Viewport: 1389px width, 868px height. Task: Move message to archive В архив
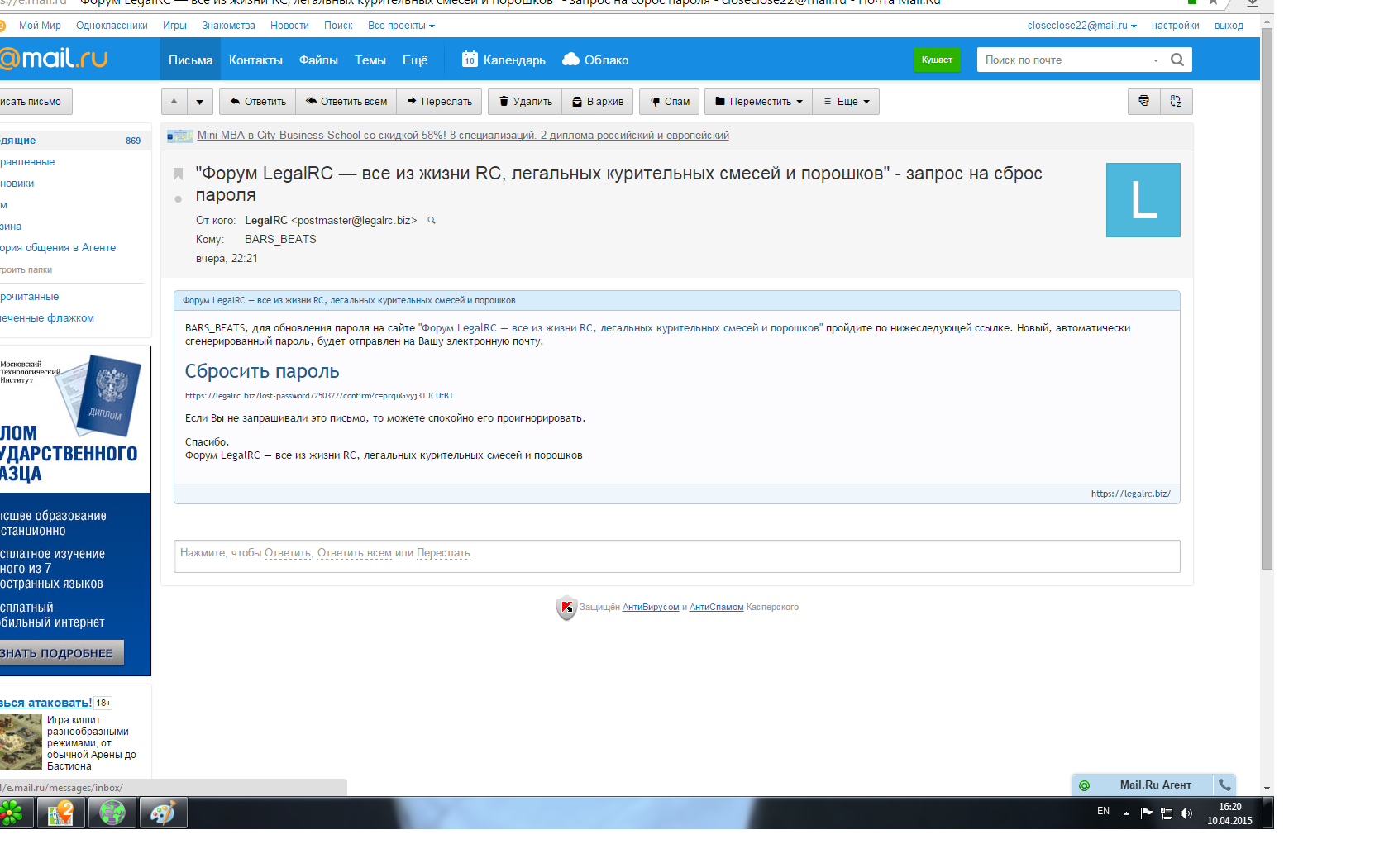tap(599, 102)
